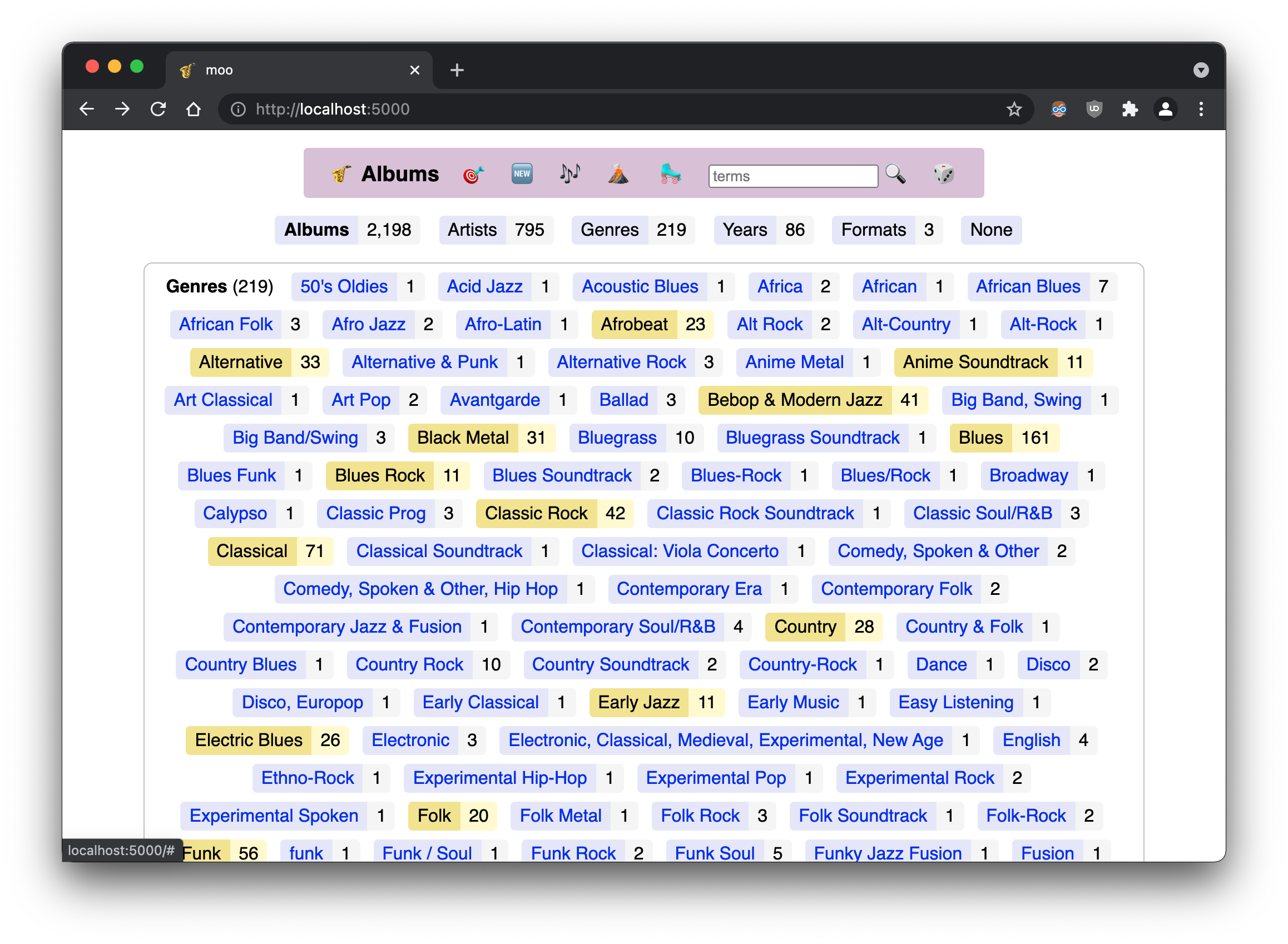Viewport: 1288px width, 944px height.
Task: Click the roller skate icon
Action: coord(670,173)
